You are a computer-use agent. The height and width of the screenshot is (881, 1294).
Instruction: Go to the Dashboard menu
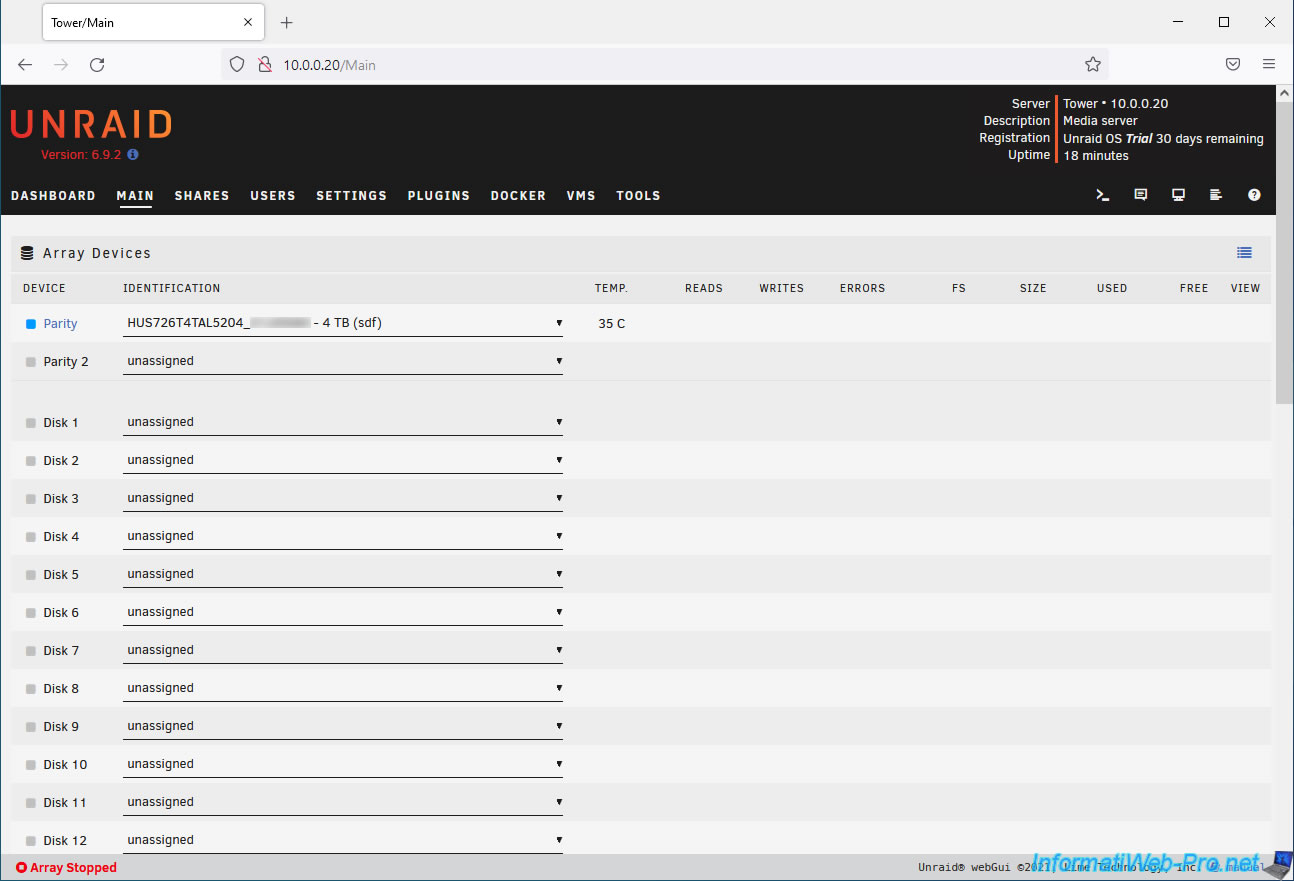[53, 196]
